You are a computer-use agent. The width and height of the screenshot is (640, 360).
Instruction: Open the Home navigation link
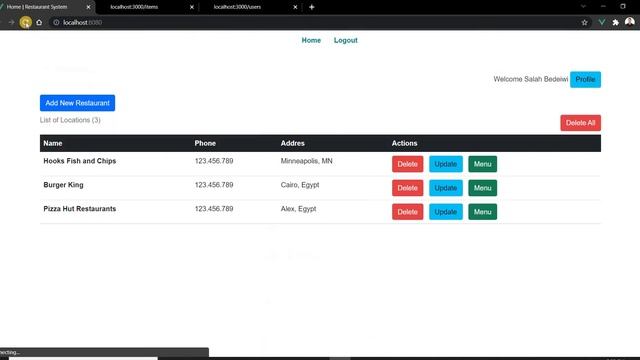[x=311, y=40]
